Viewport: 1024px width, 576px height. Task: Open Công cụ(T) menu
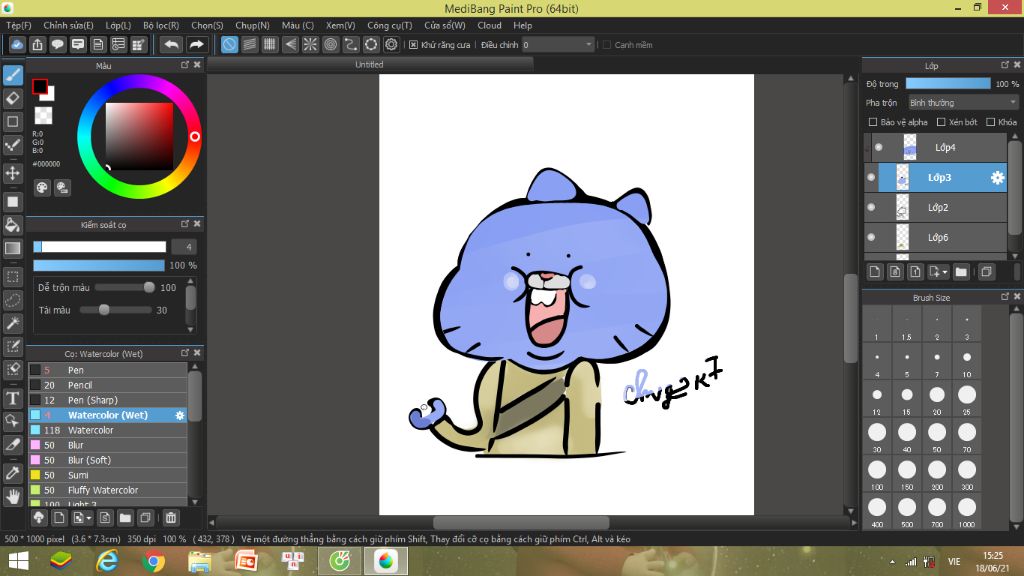pyautogui.click(x=390, y=25)
